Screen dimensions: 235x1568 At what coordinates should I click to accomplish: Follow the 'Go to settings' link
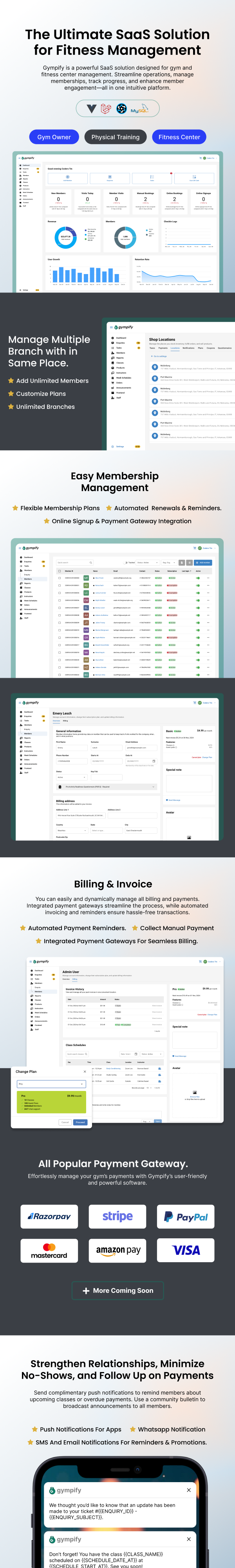(159, 356)
